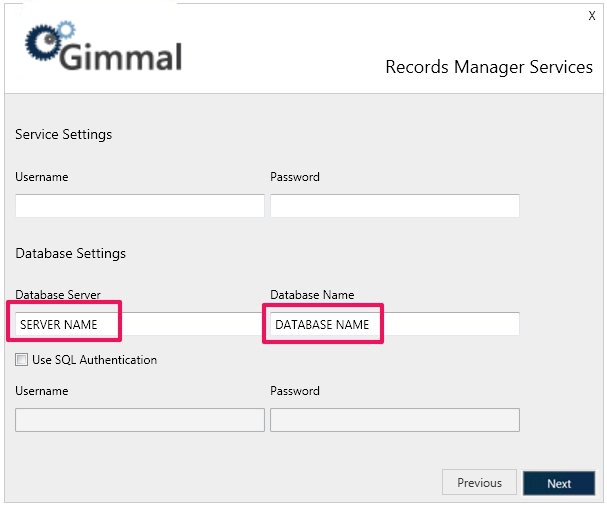The image size is (607, 507).
Task: Focus the Service Settings Password field
Action: (x=394, y=206)
